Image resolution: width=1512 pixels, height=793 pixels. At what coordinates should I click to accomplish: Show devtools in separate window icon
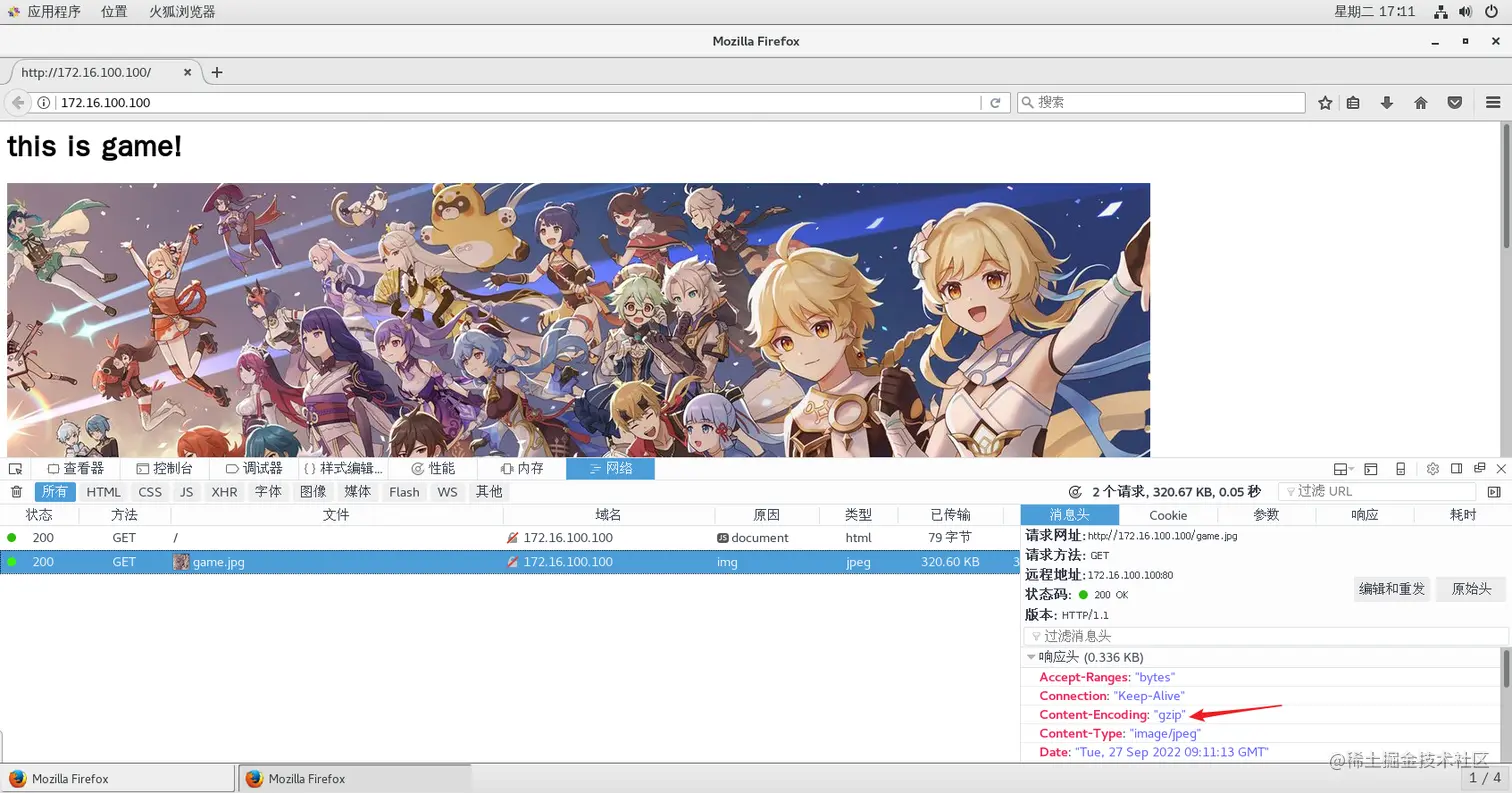(x=1479, y=469)
